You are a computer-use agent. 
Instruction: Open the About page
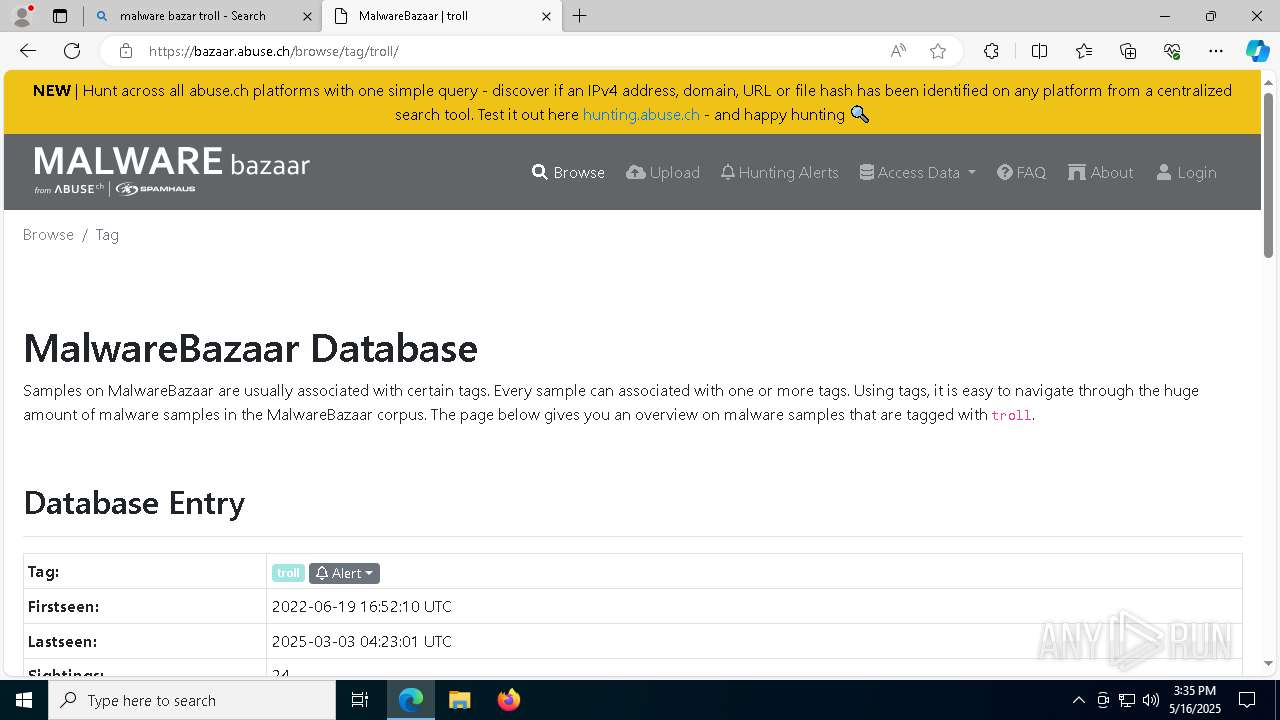point(1101,172)
